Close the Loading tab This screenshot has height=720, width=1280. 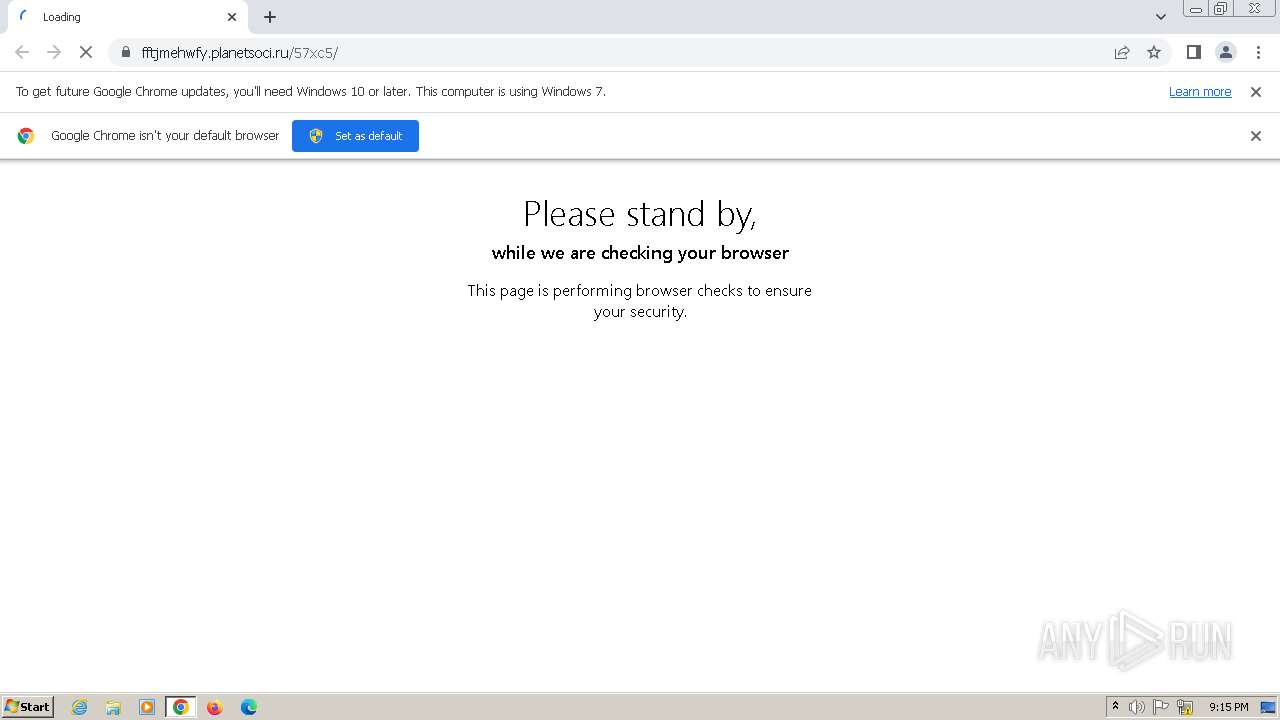click(232, 17)
